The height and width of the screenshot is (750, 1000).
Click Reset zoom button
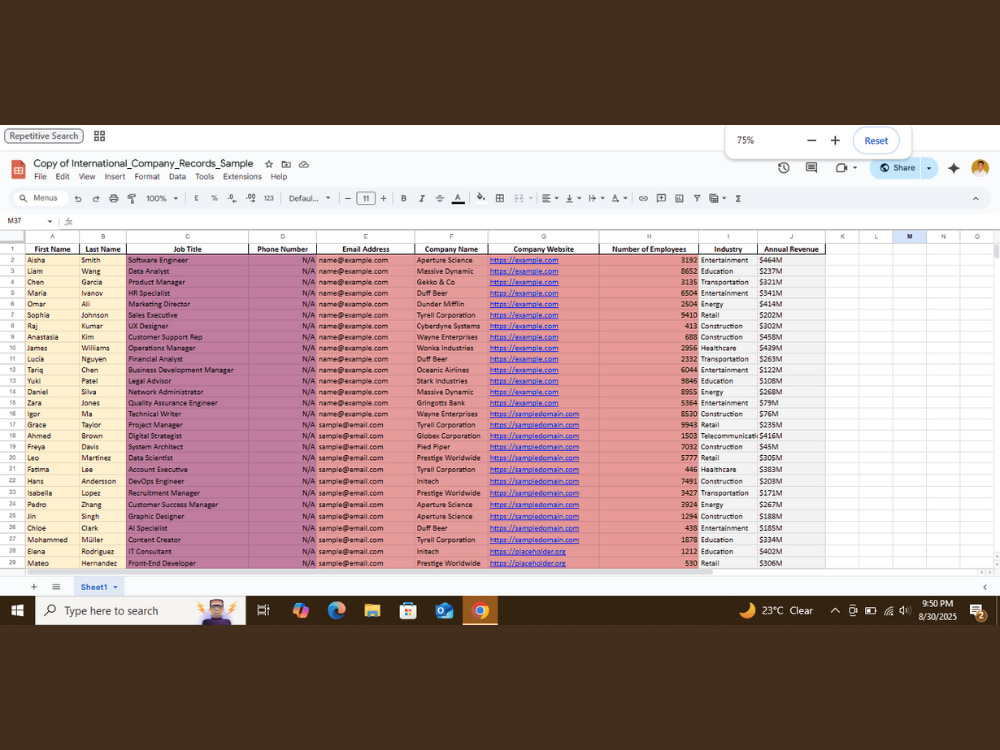876,140
